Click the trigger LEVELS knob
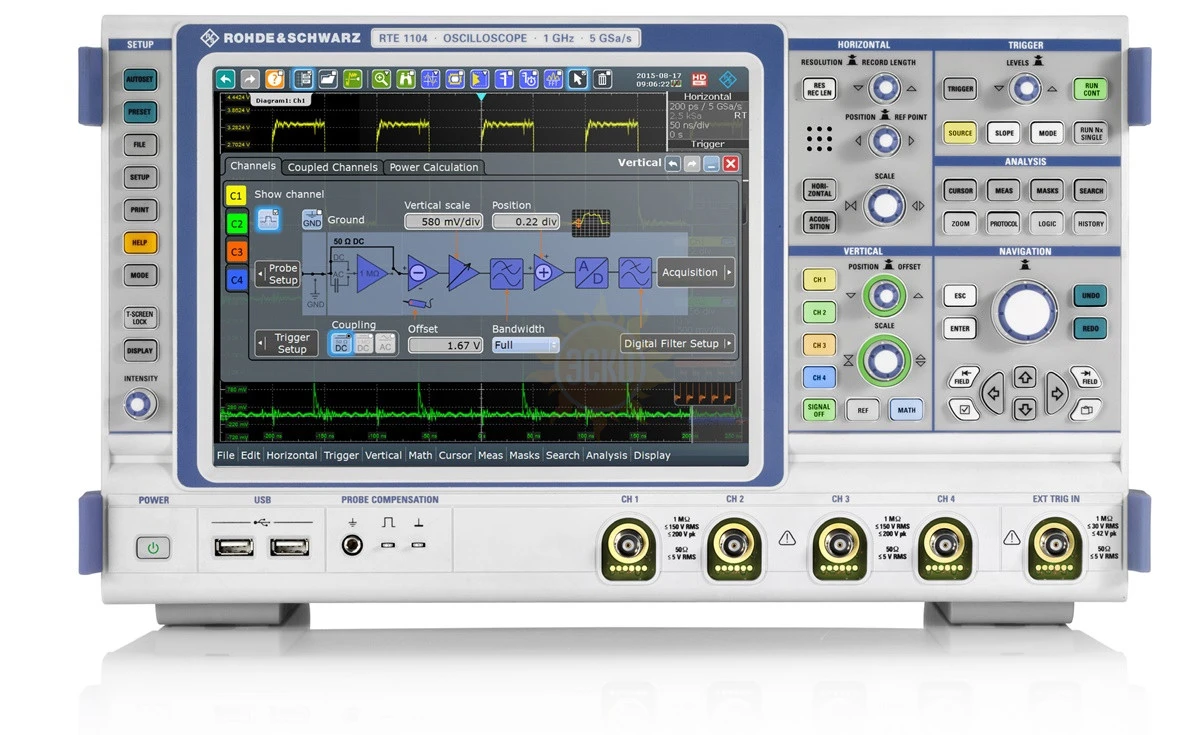This screenshot has width=1200, height=735. point(1025,89)
